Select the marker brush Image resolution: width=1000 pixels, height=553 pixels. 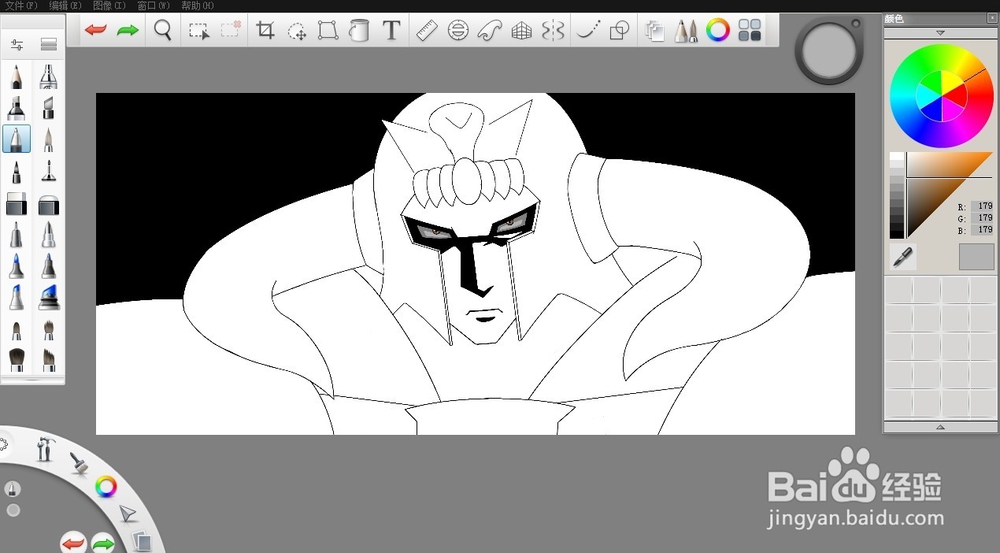coord(16,108)
